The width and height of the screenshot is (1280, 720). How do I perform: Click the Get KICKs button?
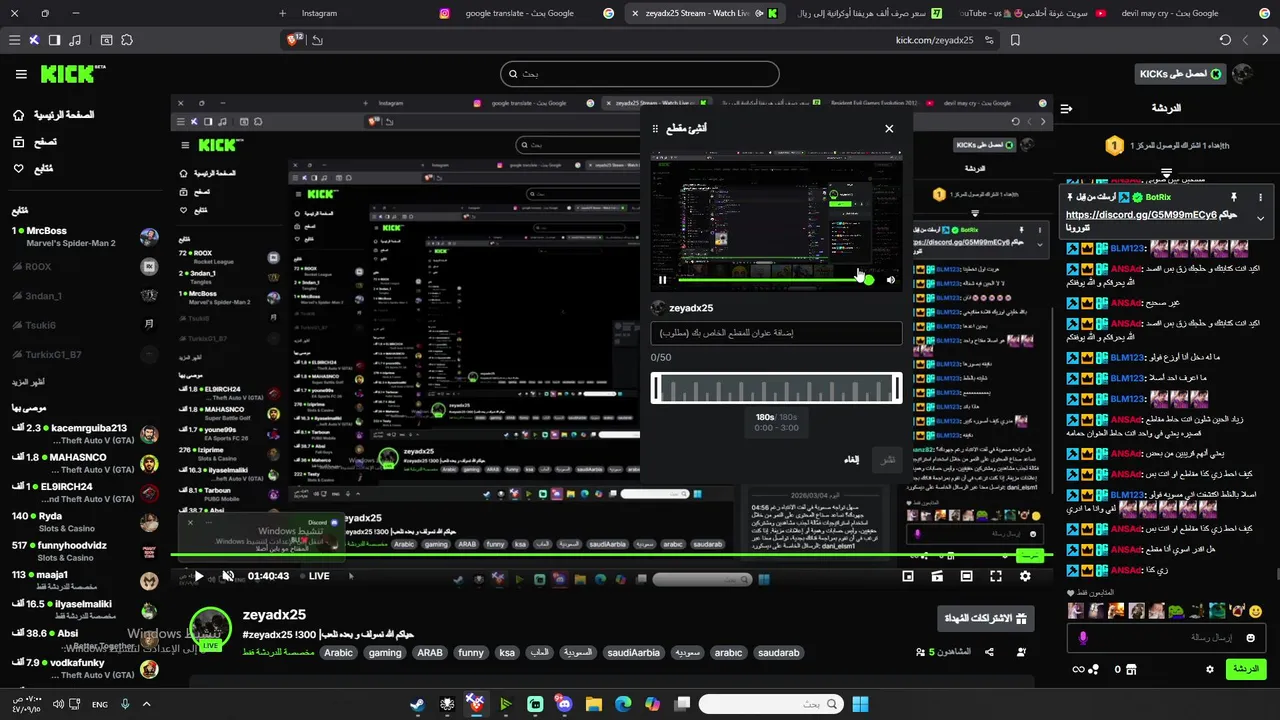(1180, 74)
